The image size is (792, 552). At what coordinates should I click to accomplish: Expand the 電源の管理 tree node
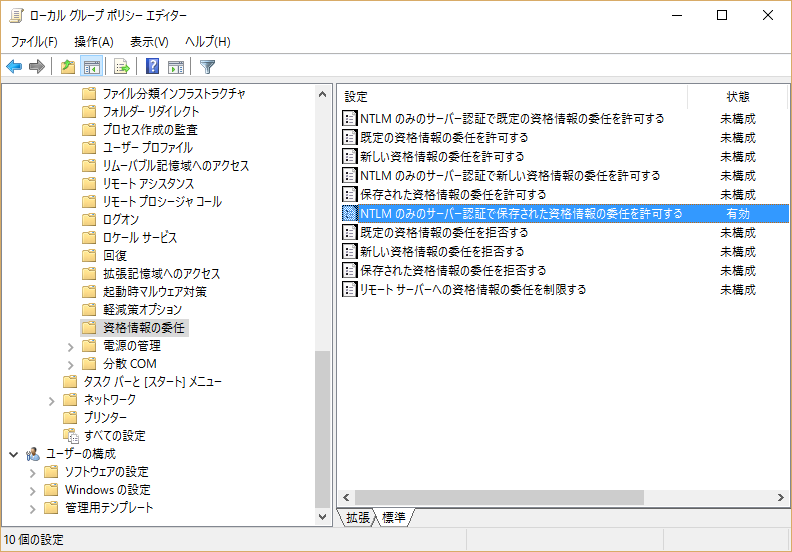[70, 346]
